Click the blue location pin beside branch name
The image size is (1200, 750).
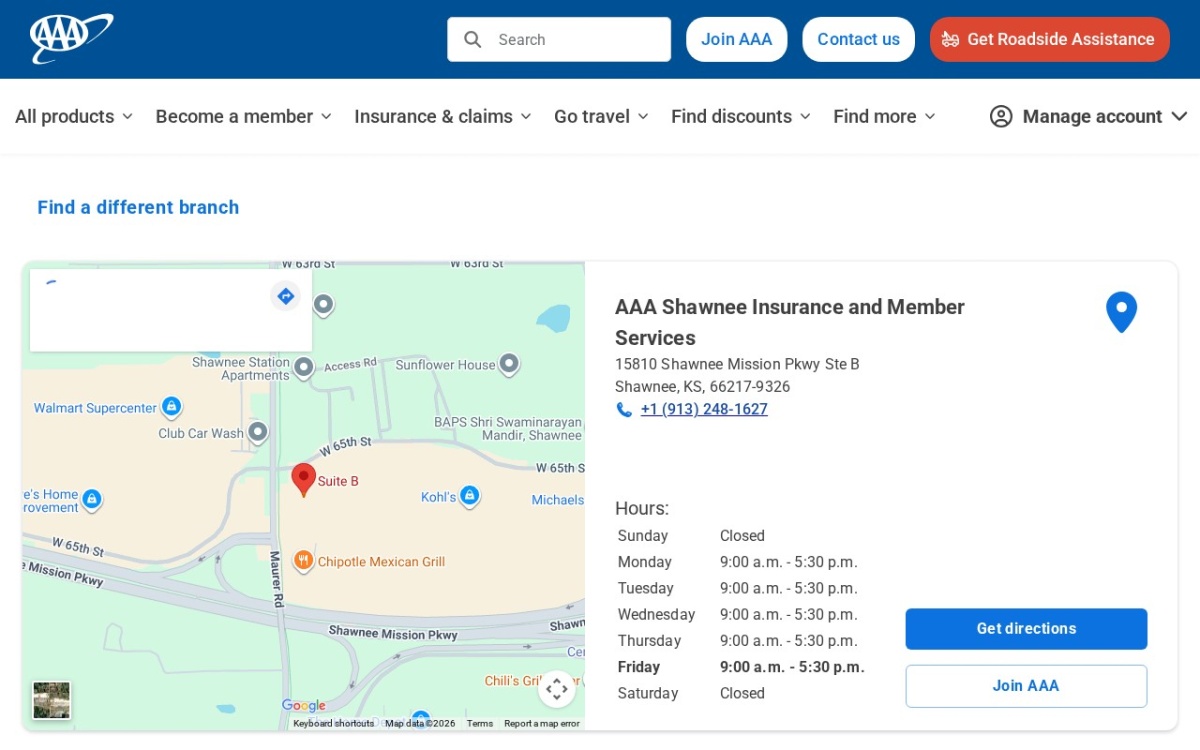coord(1121,312)
